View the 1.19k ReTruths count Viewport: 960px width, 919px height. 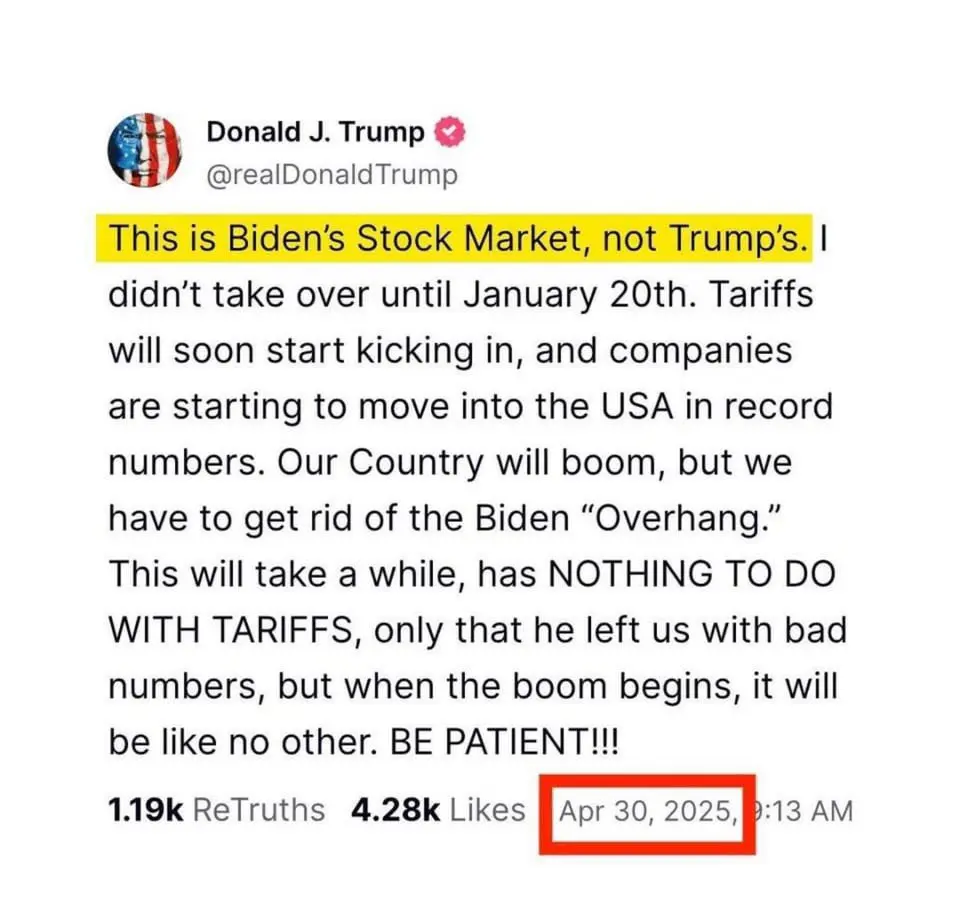pos(146,810)
